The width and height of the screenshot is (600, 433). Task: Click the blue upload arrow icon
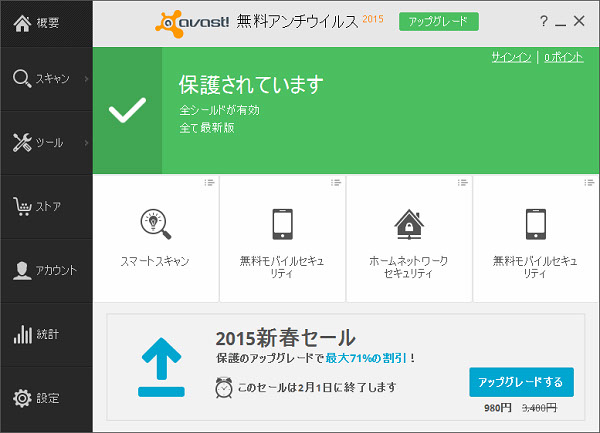pyautogui.click(x=161, y=367)
